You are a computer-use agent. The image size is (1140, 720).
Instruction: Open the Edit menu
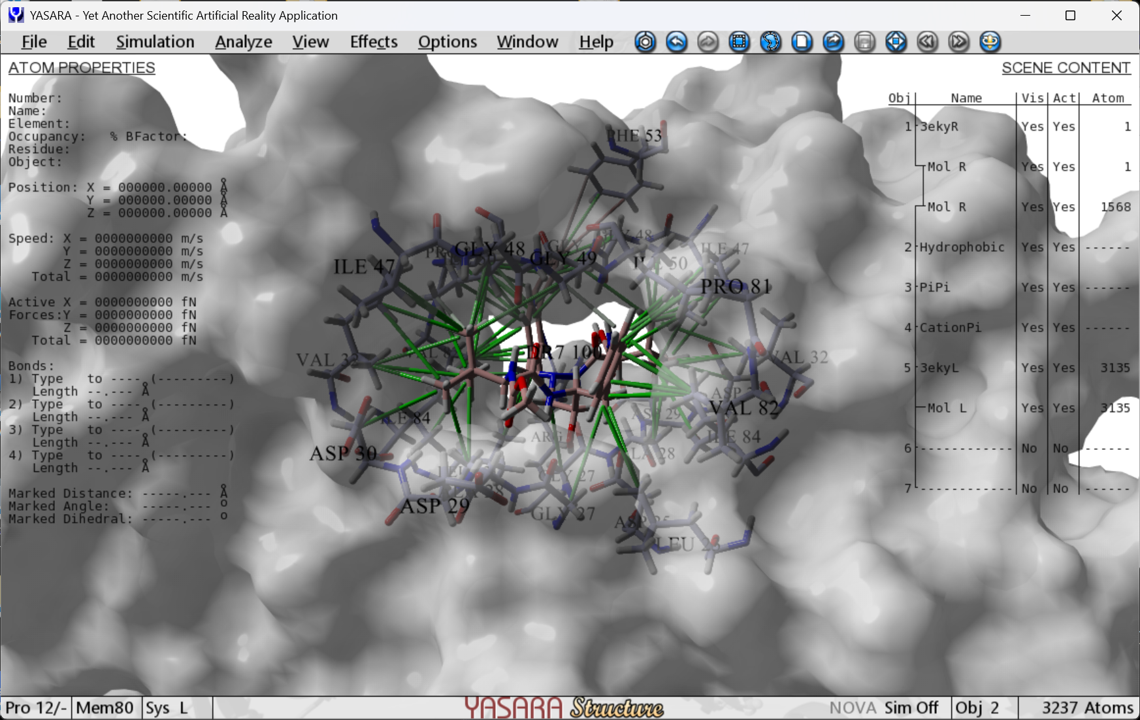[81, 42]
